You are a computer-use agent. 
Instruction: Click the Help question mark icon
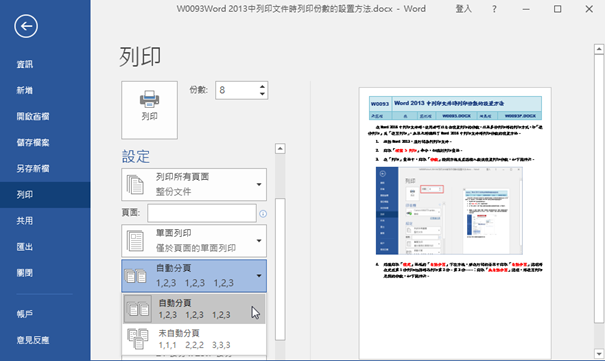click(x=494, y=9)
